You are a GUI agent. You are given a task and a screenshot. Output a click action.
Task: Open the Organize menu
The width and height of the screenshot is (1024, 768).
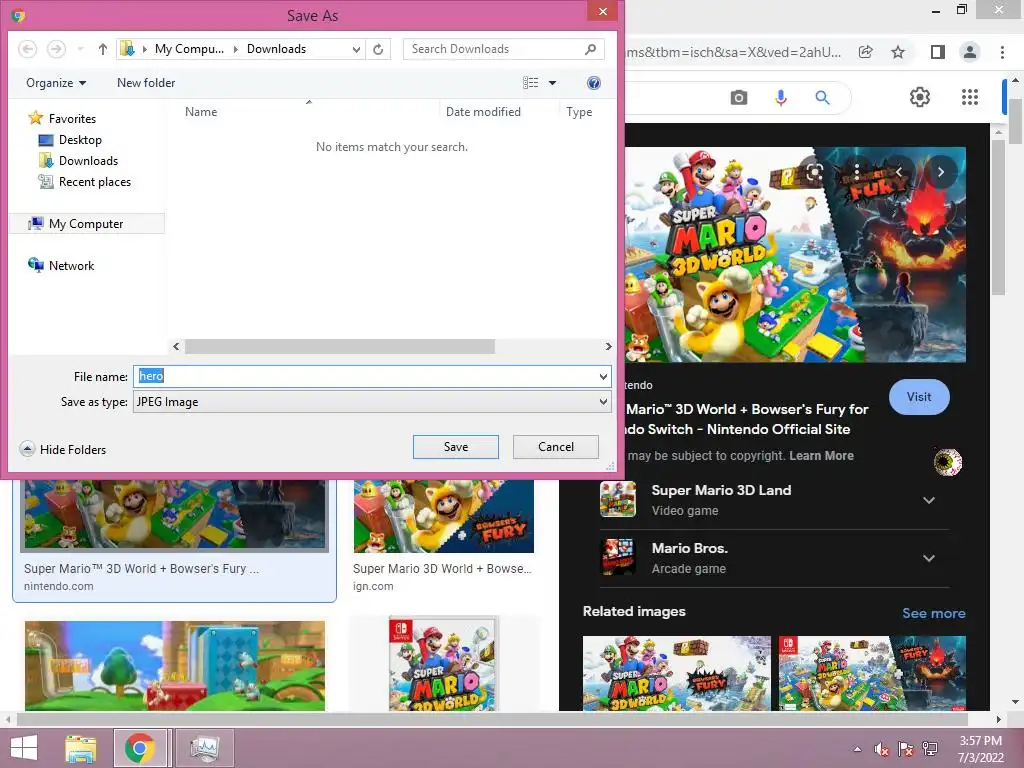tap(56, 83)
